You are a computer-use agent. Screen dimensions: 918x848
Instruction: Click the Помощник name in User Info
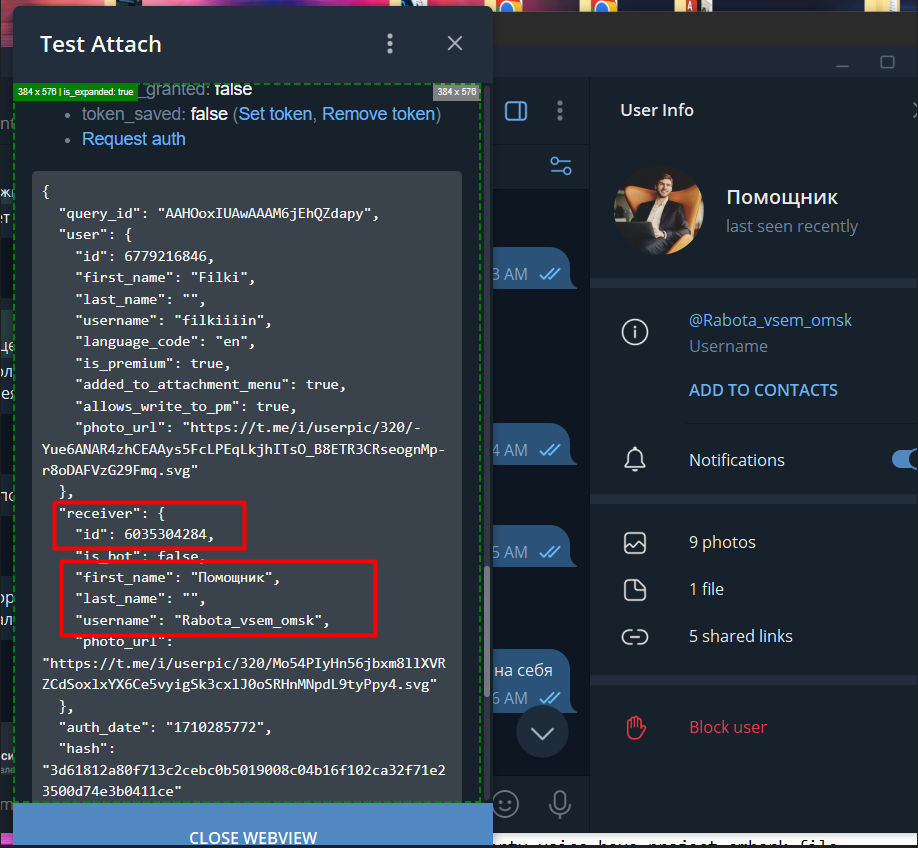click(x=782, y=197)
